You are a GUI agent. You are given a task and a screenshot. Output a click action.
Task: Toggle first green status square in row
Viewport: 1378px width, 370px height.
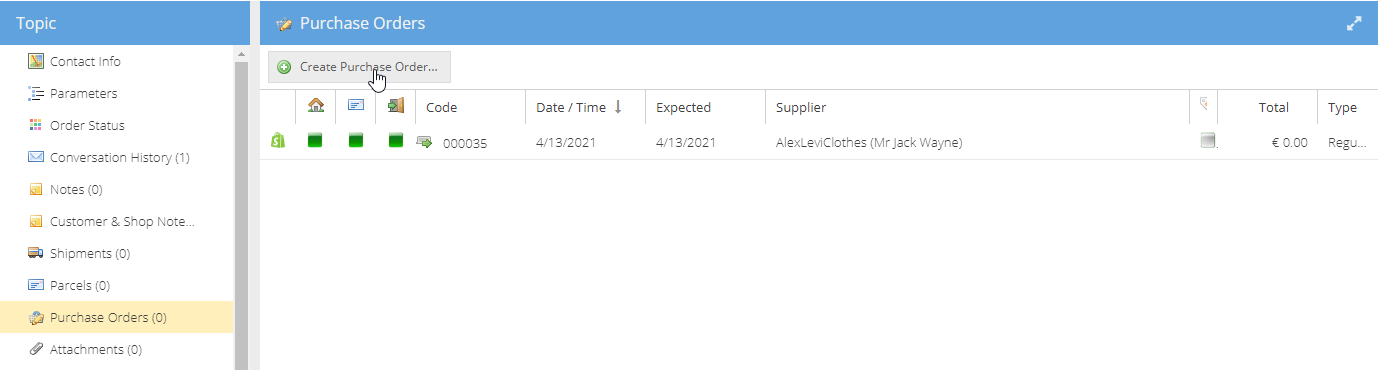[x=315, y=141]
